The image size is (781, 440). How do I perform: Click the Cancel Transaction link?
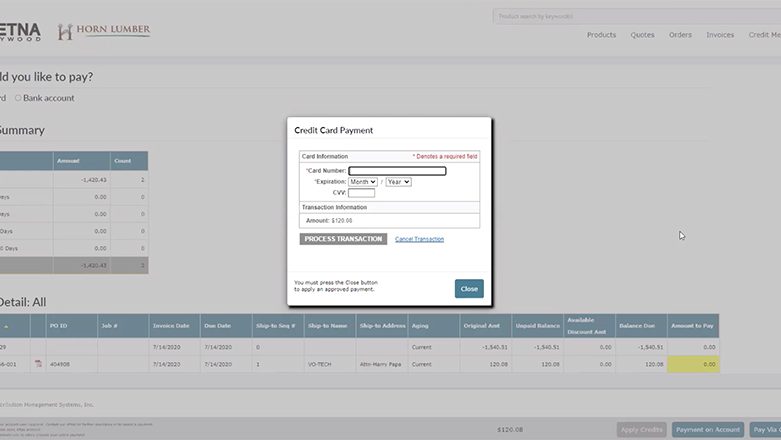(419, 239)
